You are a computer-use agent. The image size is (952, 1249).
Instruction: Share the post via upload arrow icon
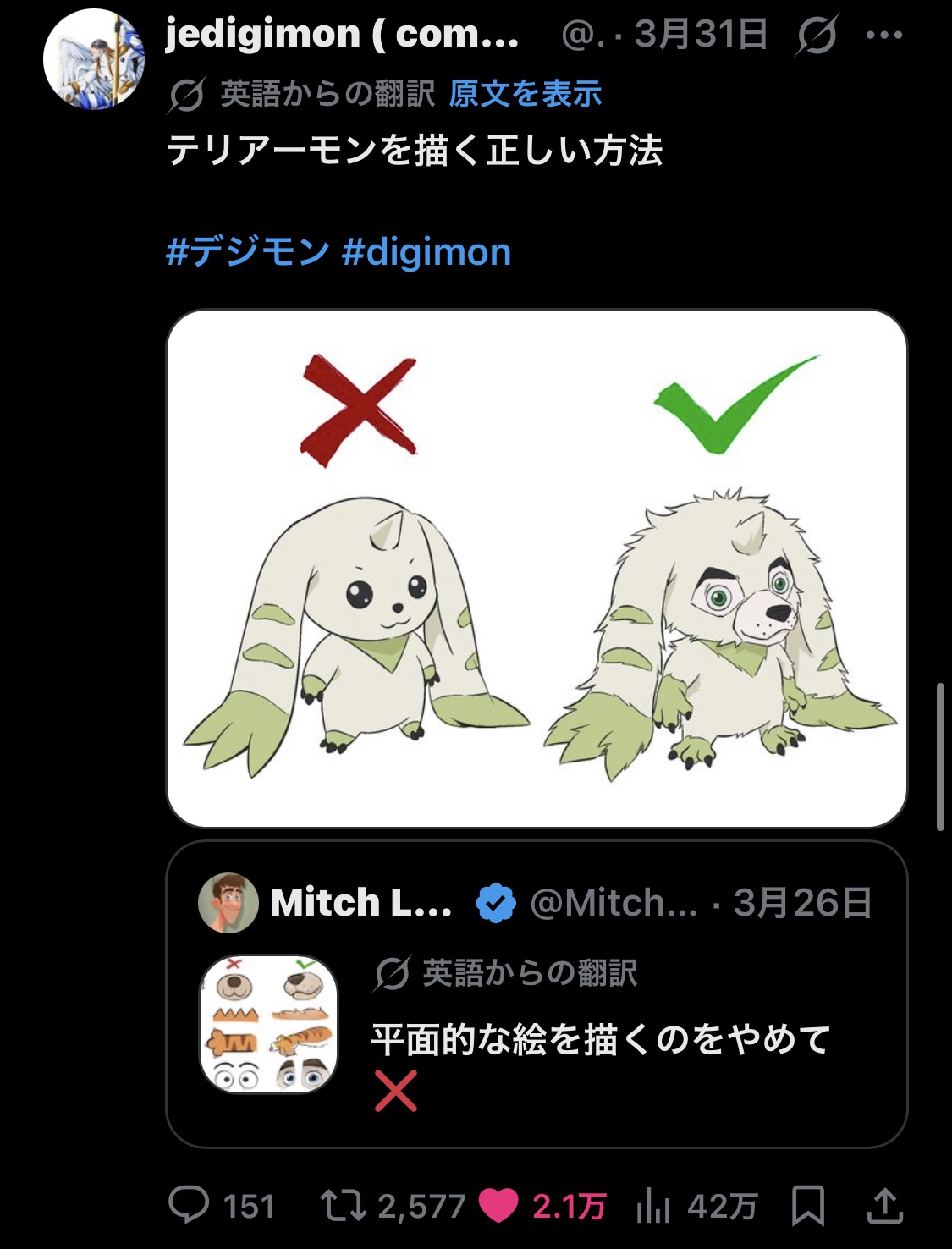885,1206
